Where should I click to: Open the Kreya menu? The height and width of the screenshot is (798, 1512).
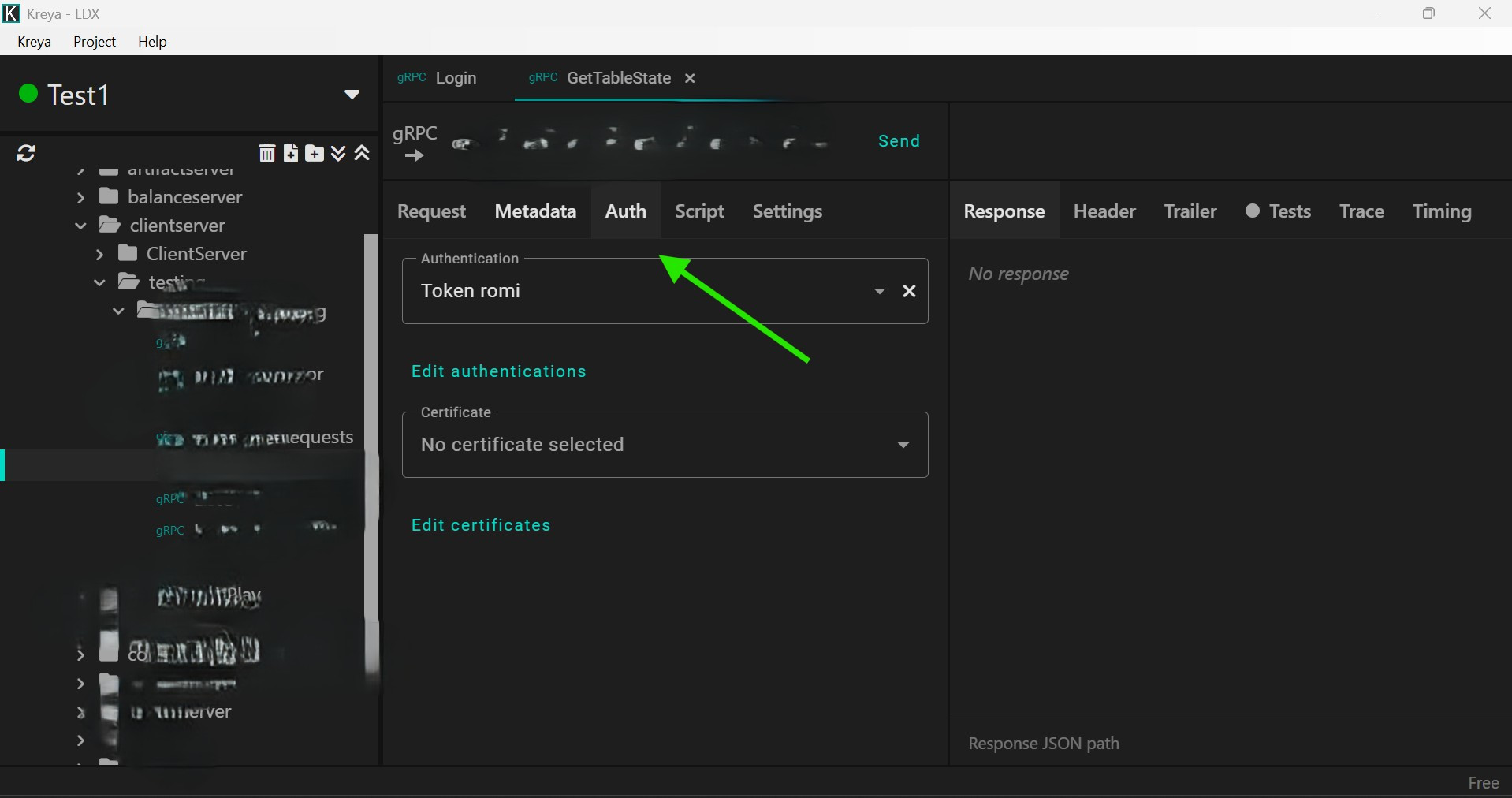(x=35, y=42)
